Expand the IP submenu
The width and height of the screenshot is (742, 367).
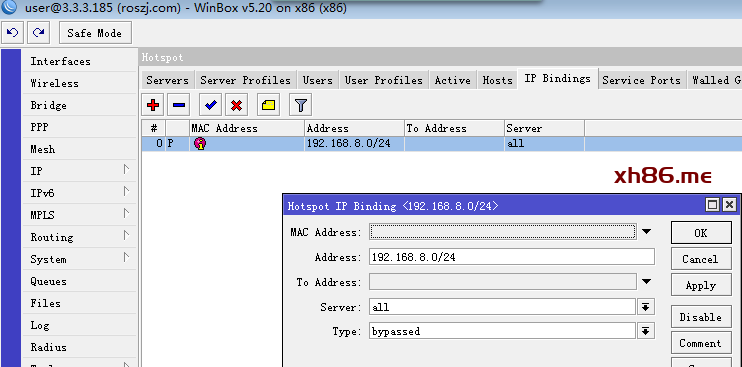point(80,171)
